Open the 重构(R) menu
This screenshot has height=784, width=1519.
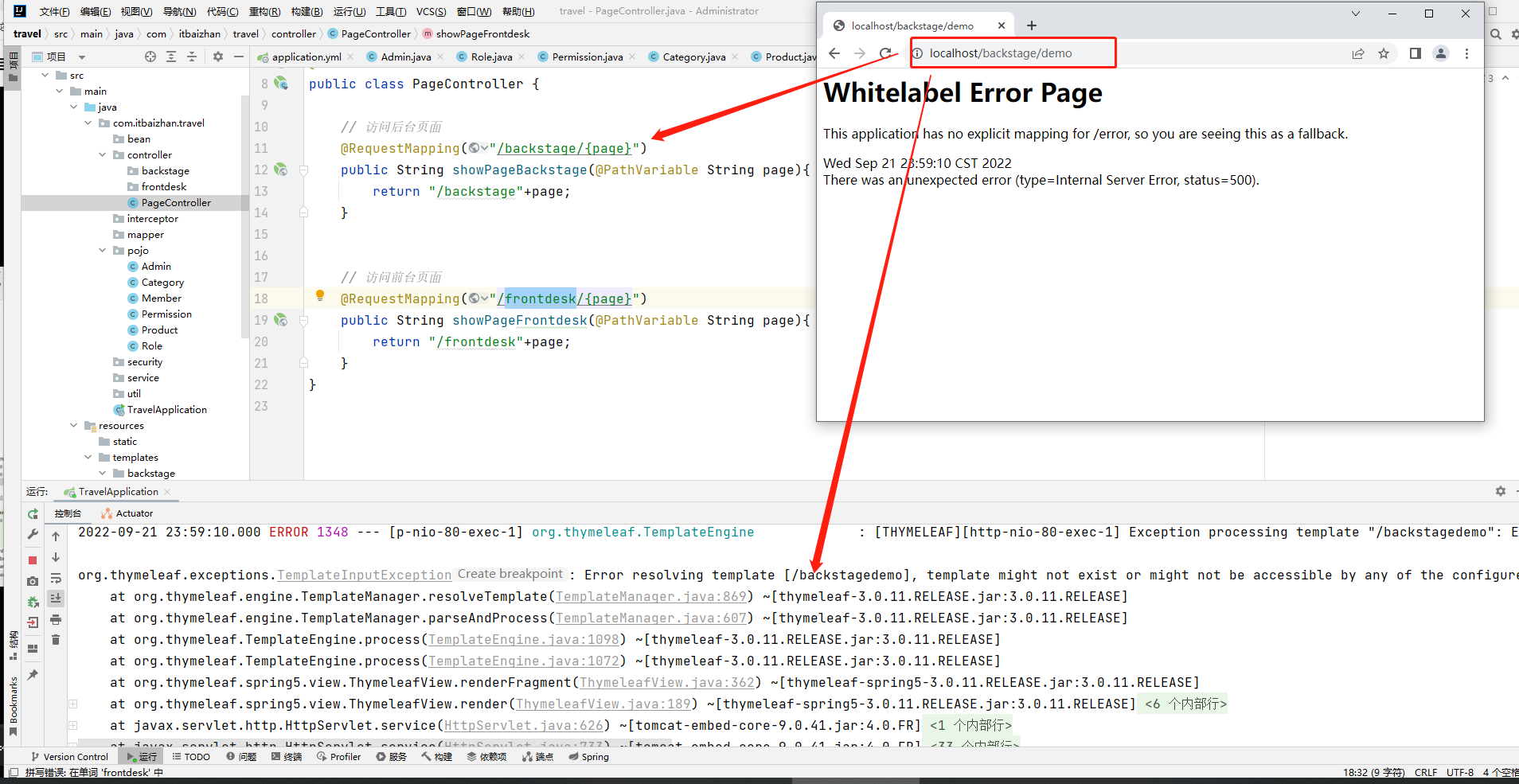coord(264,11)
